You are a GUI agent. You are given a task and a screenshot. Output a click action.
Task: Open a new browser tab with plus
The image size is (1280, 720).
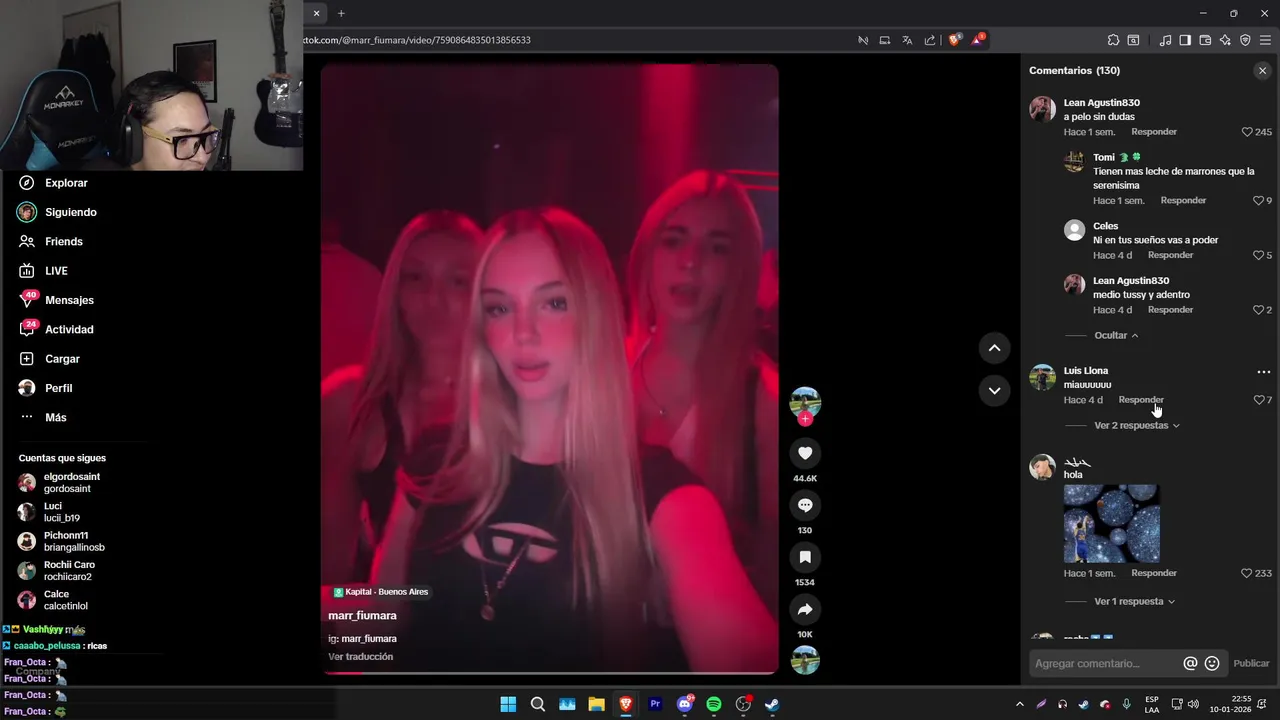(341, 13)
